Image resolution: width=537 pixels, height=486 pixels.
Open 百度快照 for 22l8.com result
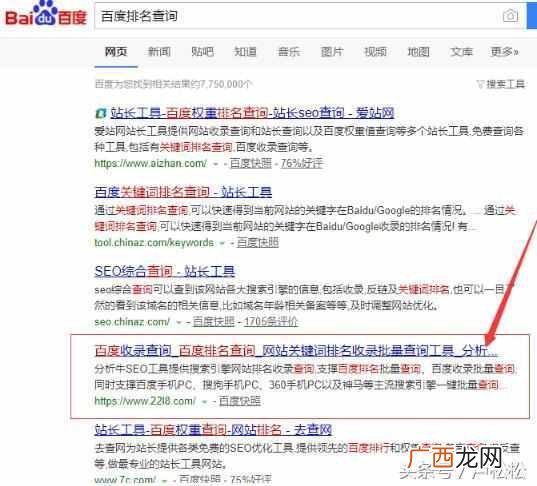(x=239, y=401)
